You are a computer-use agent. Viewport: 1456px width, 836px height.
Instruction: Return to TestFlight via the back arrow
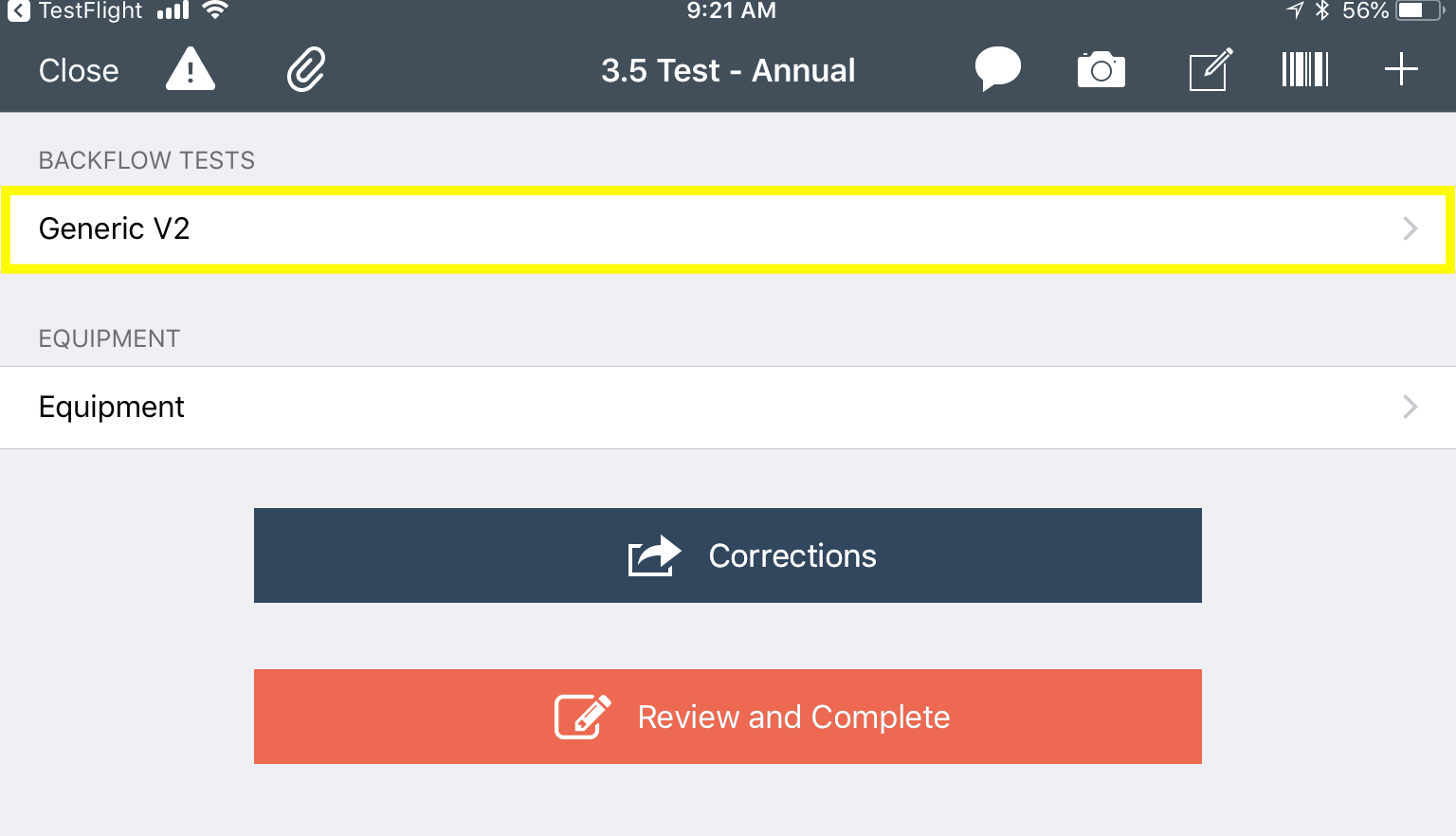point(18,11)
